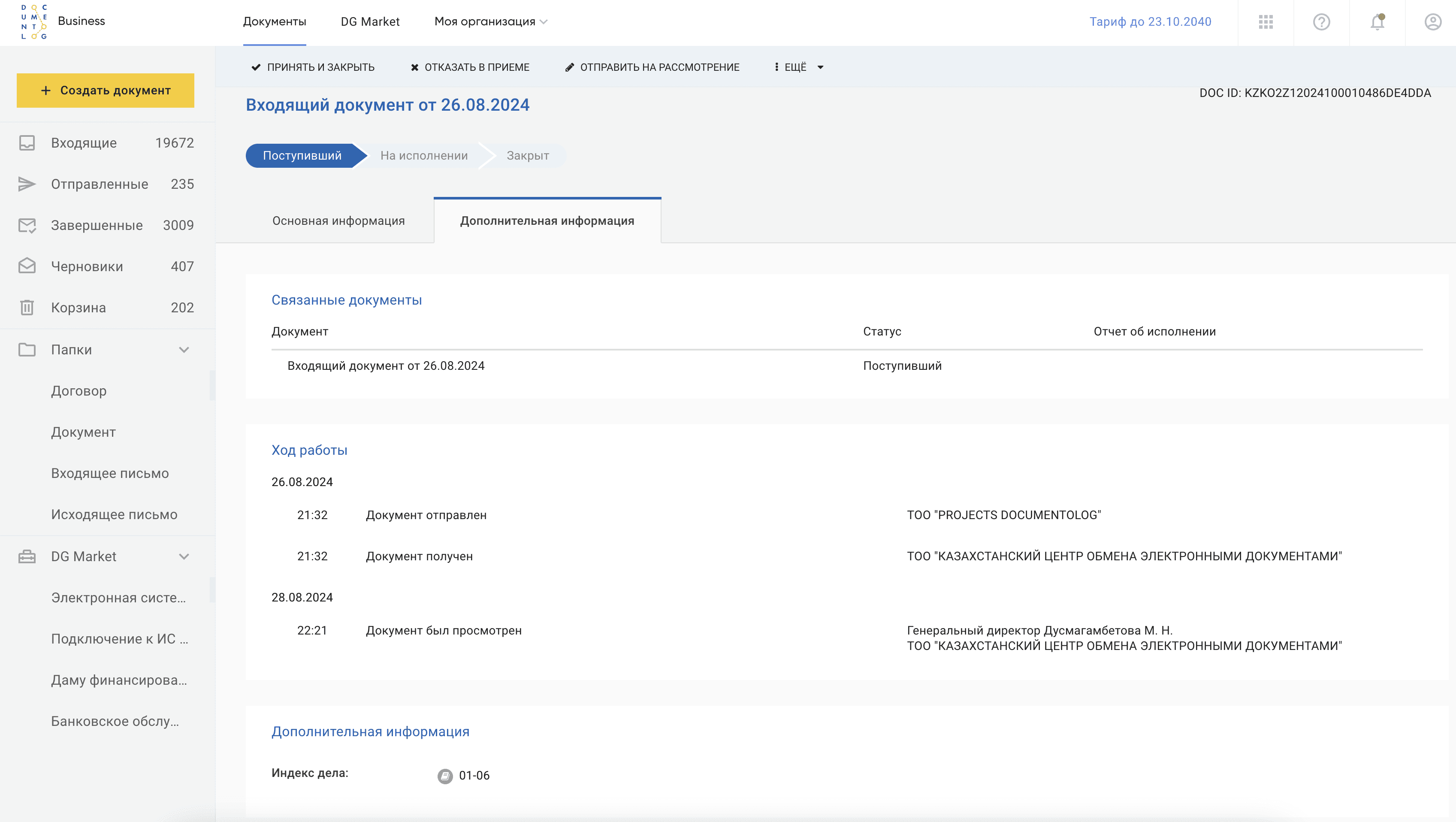Click the Создать документ button
The image size is (1456, 822).
106,91
